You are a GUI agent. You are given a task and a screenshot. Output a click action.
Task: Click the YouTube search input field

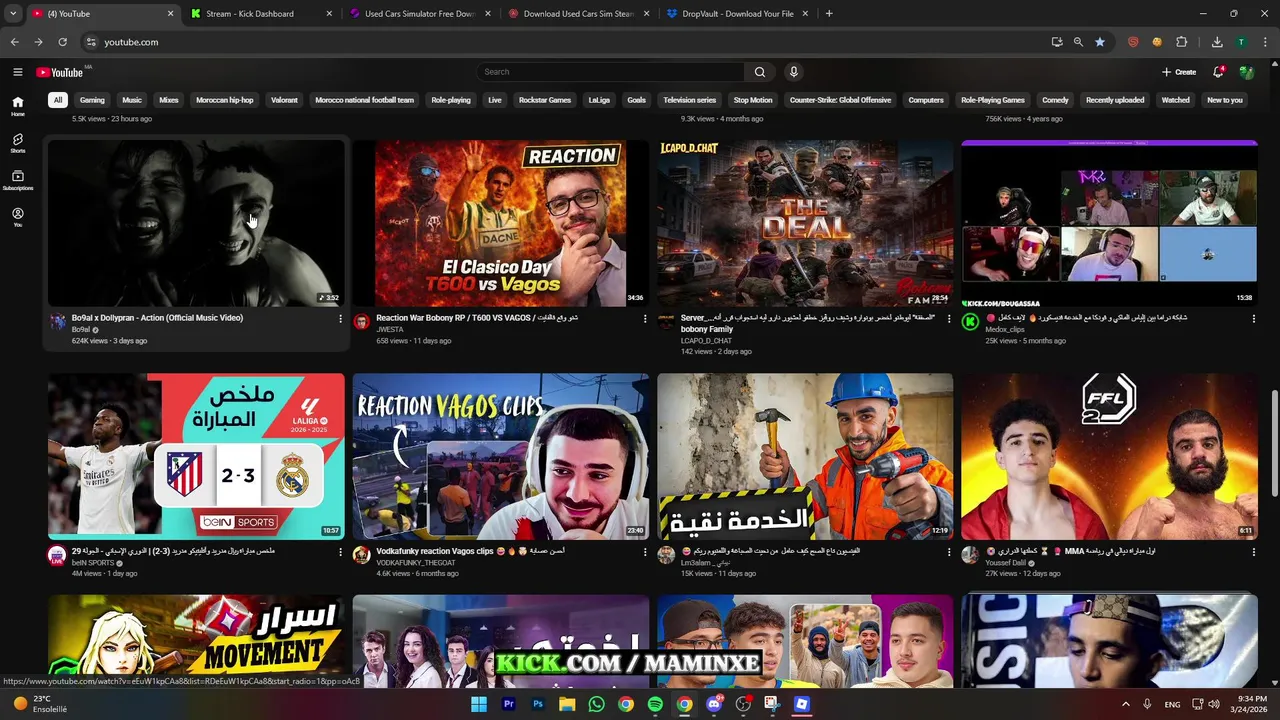610,72
